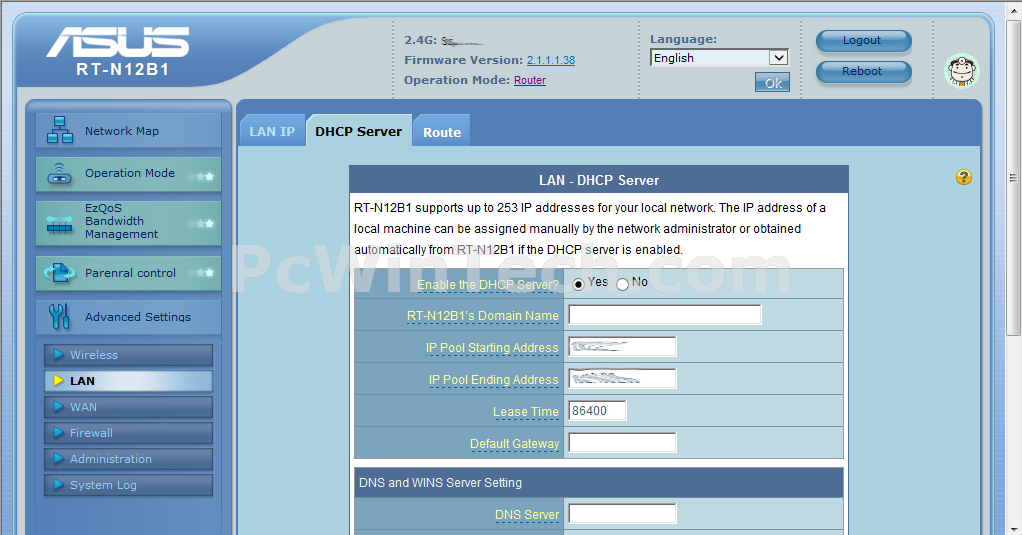The image size is (1022, 535).
Task: Focus IP Pool Ending Address field
Action: click(x=622, y=379)
